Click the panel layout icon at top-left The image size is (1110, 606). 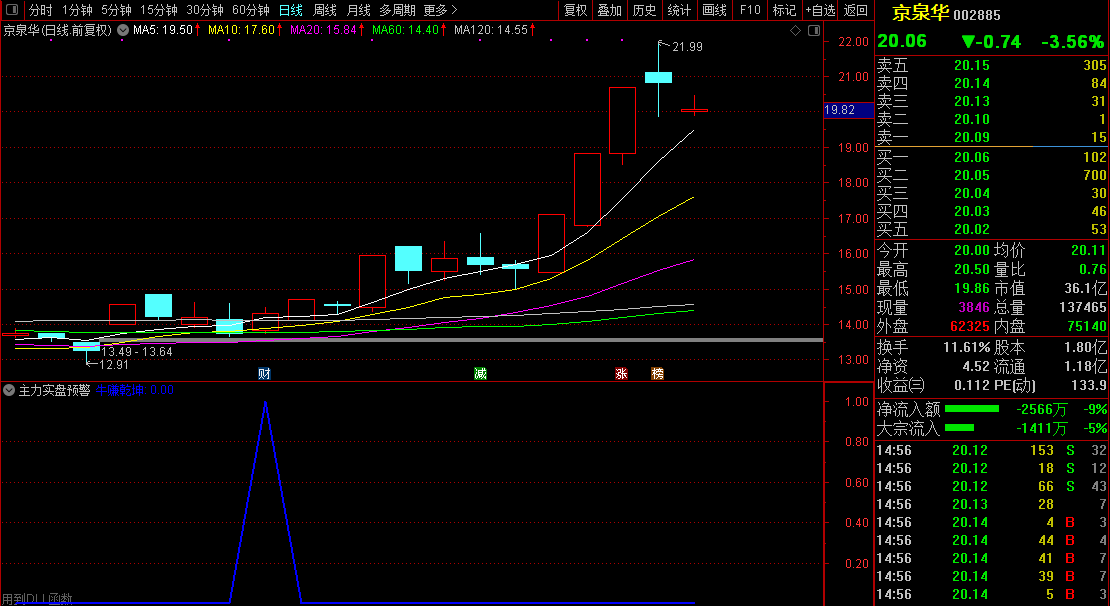coord(11,10)
